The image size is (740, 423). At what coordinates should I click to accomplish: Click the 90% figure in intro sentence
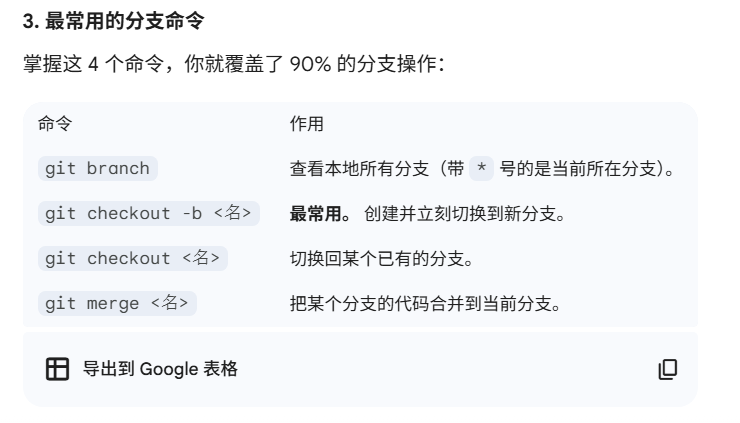tap(310, 64)
